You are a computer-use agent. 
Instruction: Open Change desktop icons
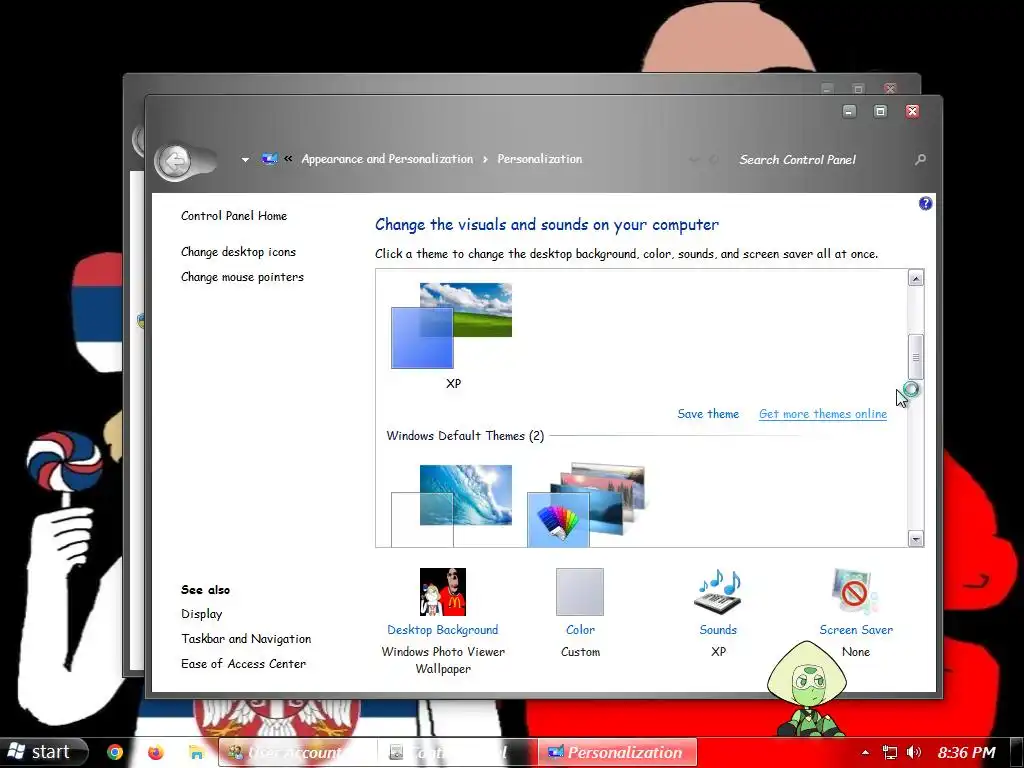tap(238, 251)
